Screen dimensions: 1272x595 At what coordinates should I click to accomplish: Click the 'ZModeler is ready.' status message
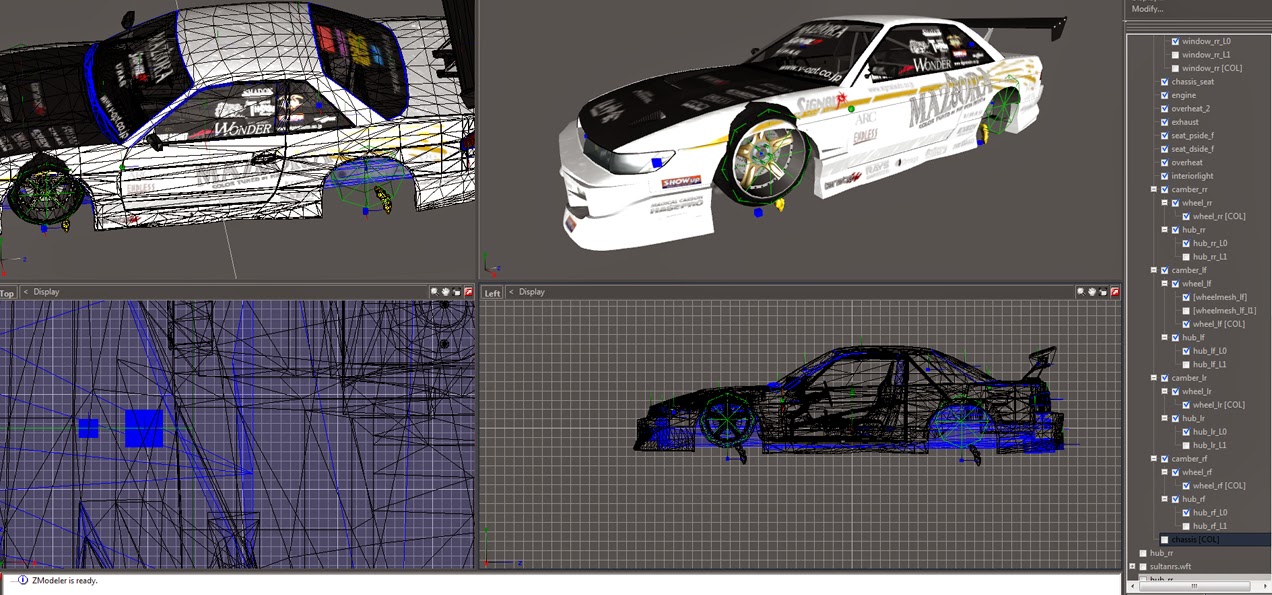(65, 580)
